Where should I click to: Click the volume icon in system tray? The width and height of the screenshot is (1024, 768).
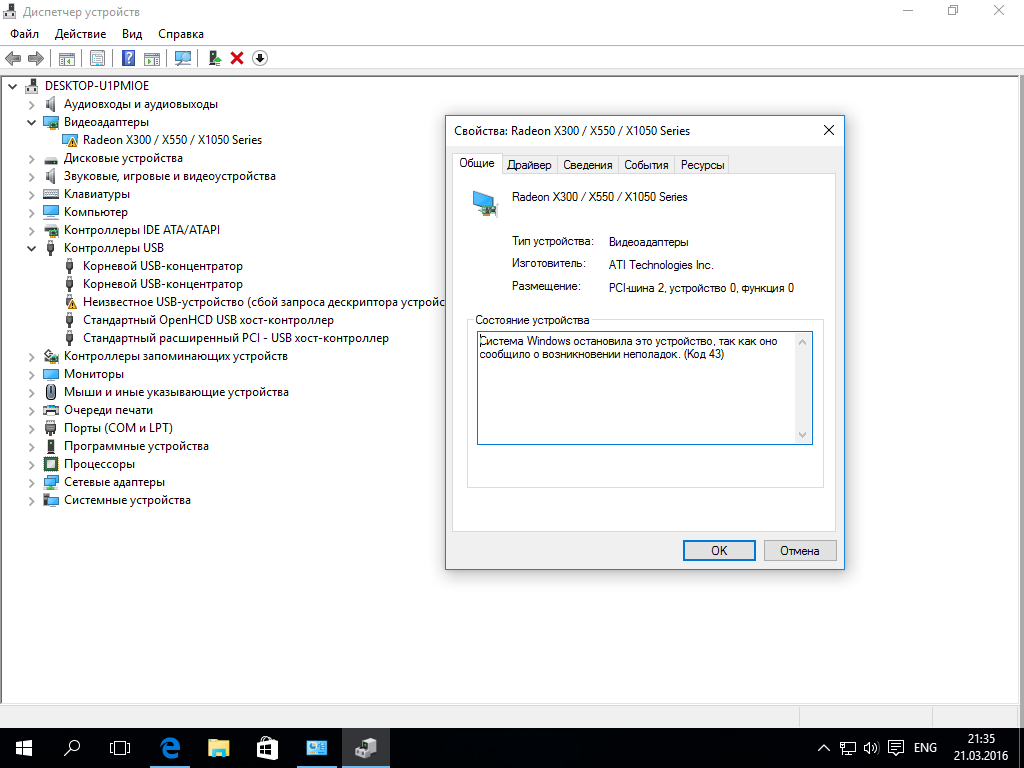(871, 748)
